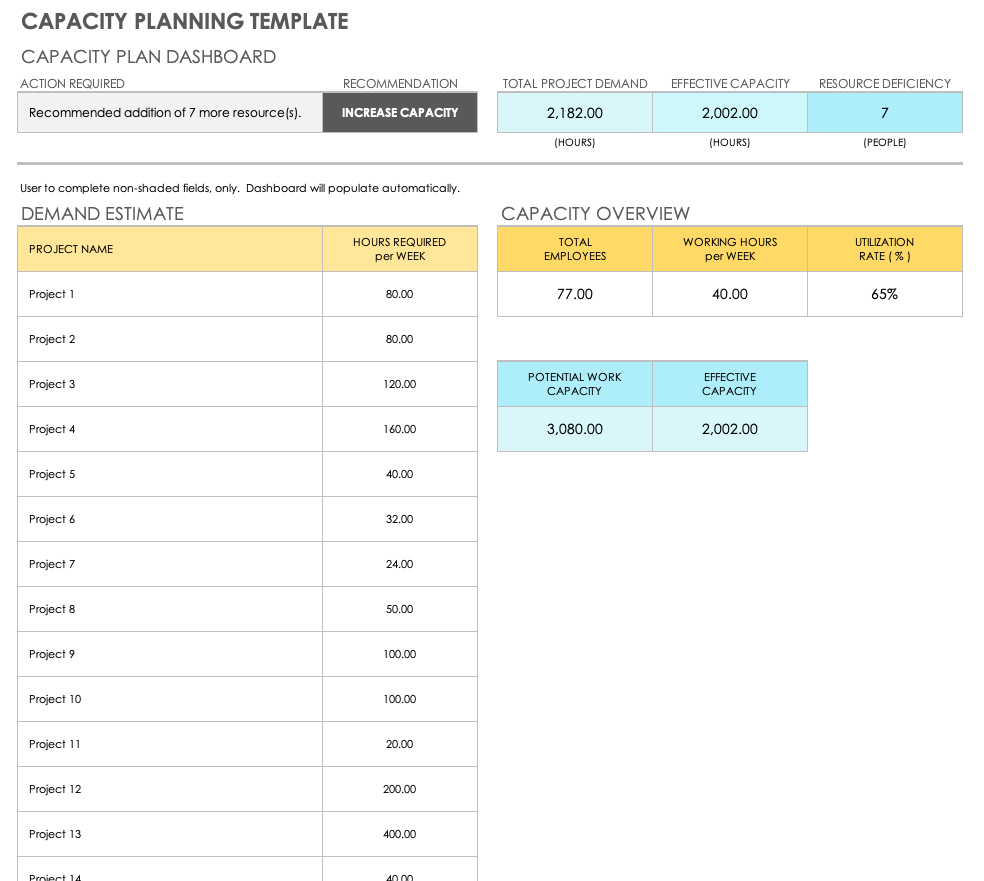Screen dimensions: 984x881
Task: Select the EFFECTIVE CAPACITY hours cell
Action: pos(729,113)
